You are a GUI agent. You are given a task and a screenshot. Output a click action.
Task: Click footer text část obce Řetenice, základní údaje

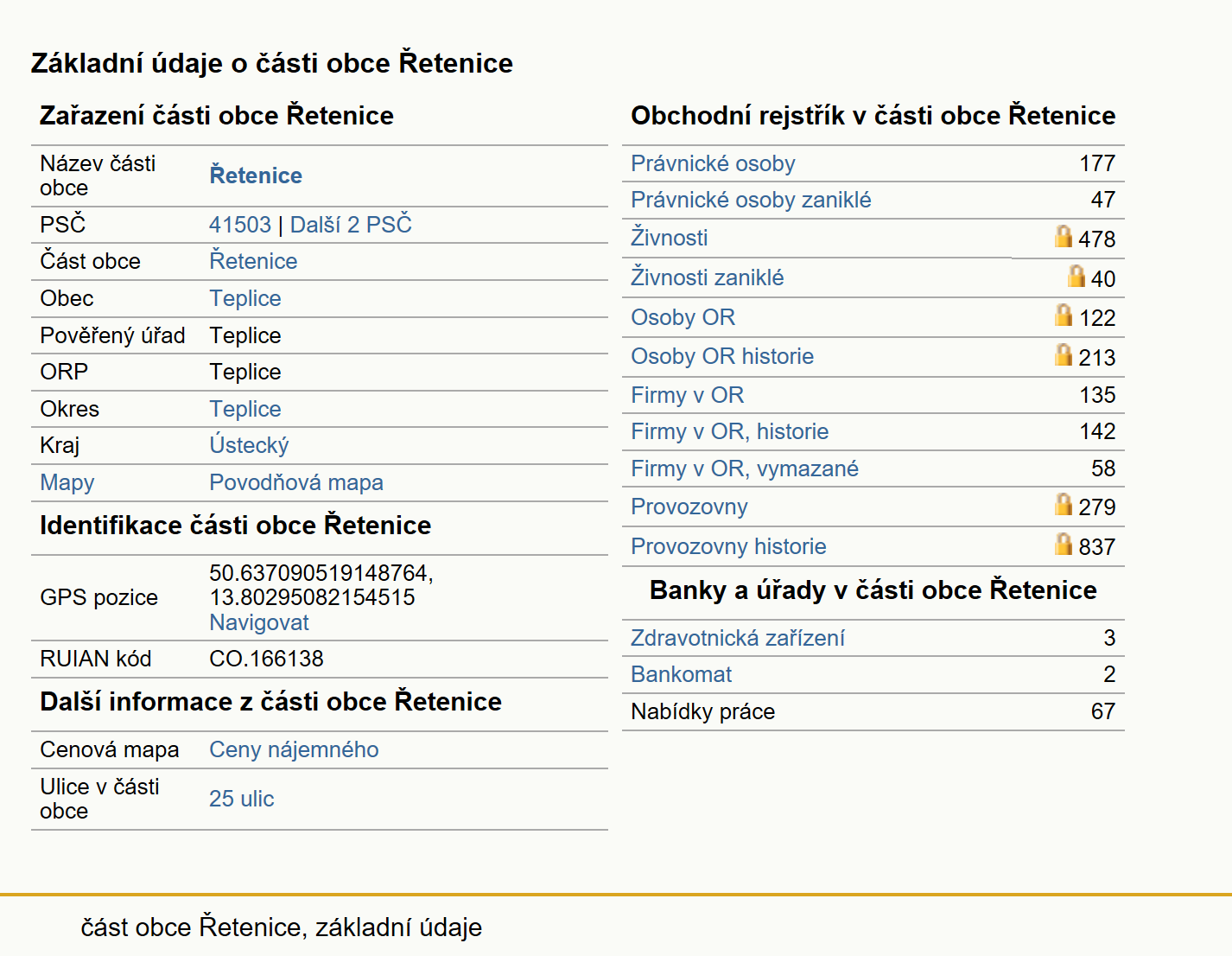(x=282, y=927)
